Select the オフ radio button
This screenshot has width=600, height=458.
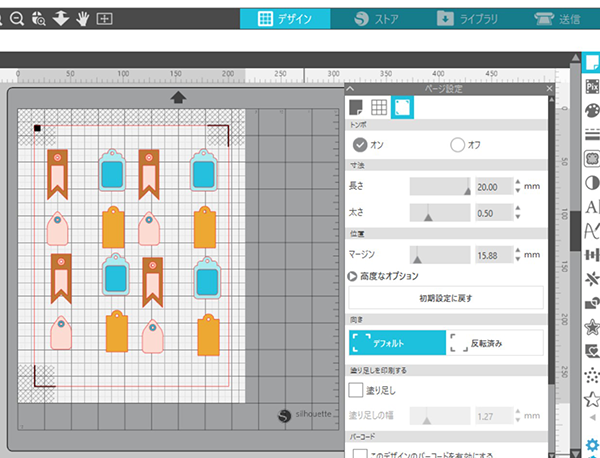(x=457, y=145)
